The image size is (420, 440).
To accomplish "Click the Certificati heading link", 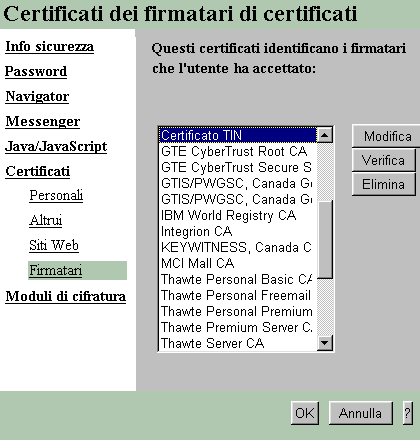I will pyautogui.click(x=38, y=171).
